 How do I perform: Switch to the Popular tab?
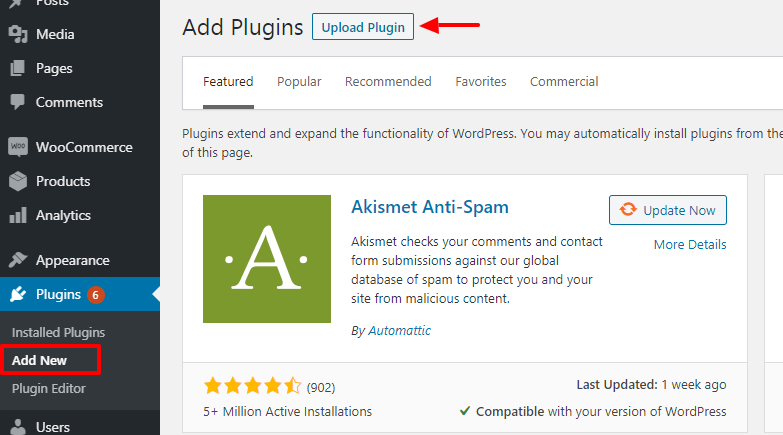click(x=299, y=82)
